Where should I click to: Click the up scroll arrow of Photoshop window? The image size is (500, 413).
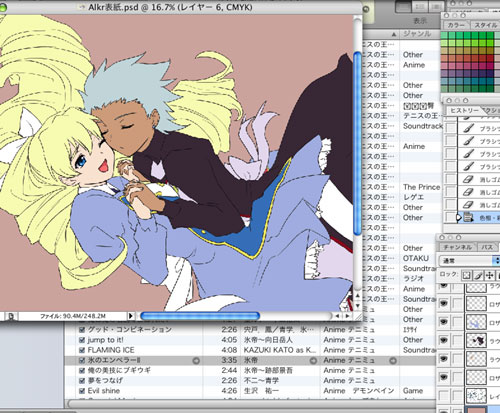coord(357,295)
